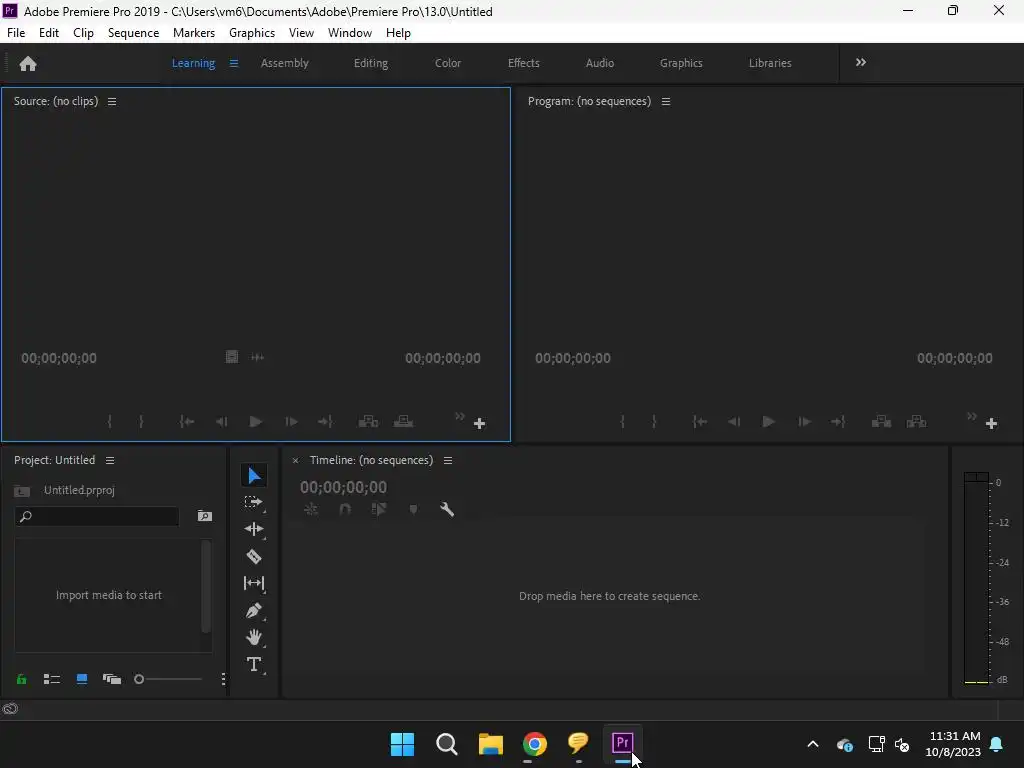
Task: Click Insert button in Source monitor
Action: point(368,422)
